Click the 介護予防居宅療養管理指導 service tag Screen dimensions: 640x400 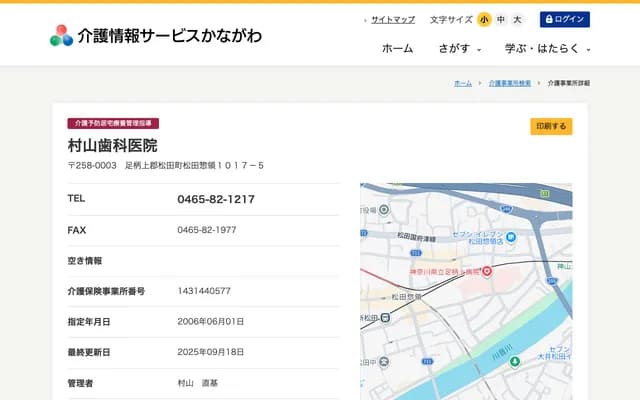coord(113,123)
